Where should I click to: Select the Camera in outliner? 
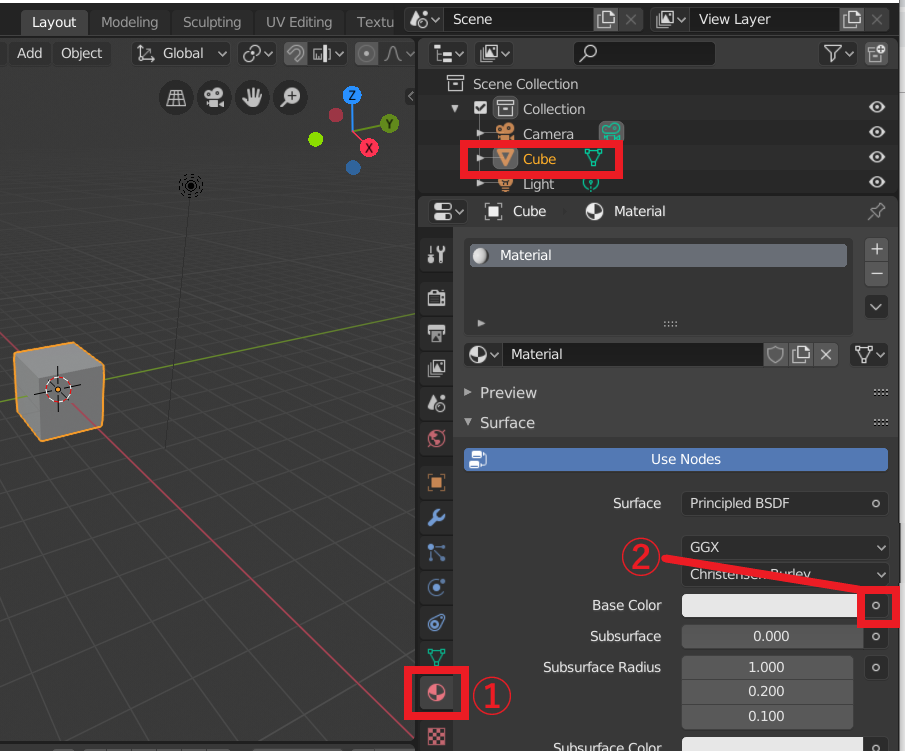click(548, 134)
